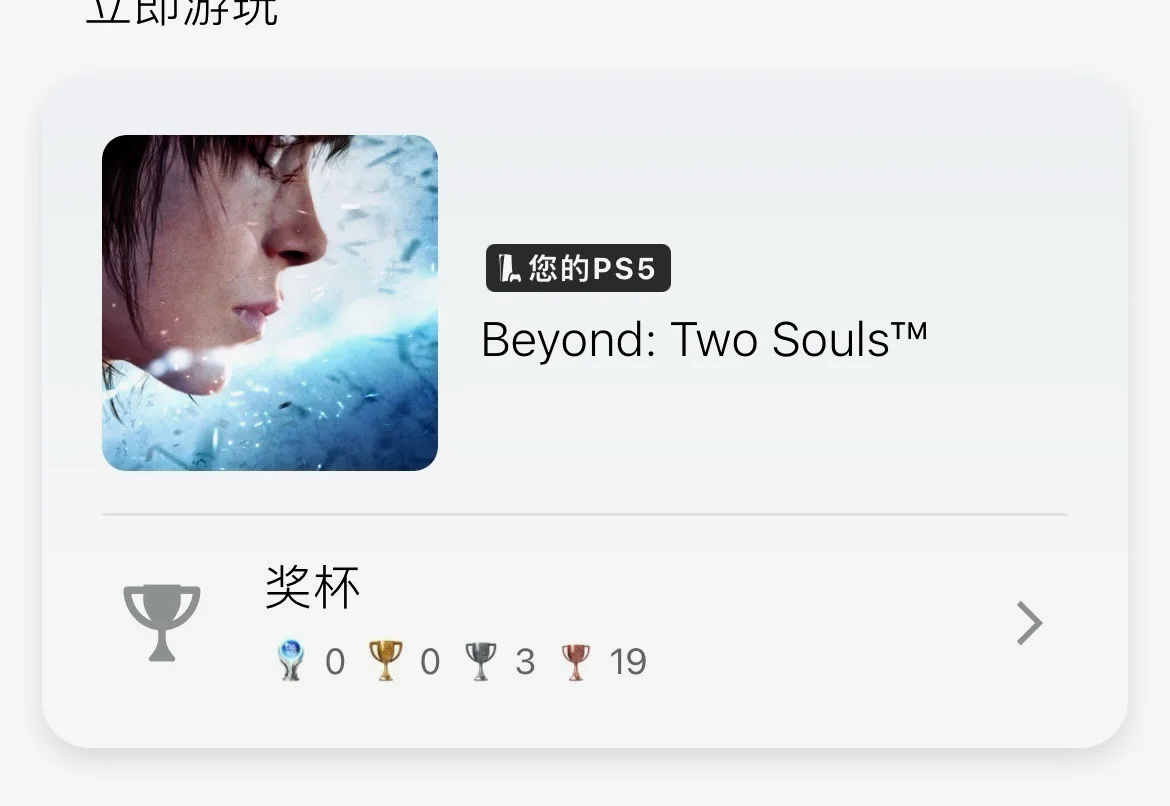1170x806 pixels.
Task: Expand trophies with the right chevron
Action: tap(1029, 622)
